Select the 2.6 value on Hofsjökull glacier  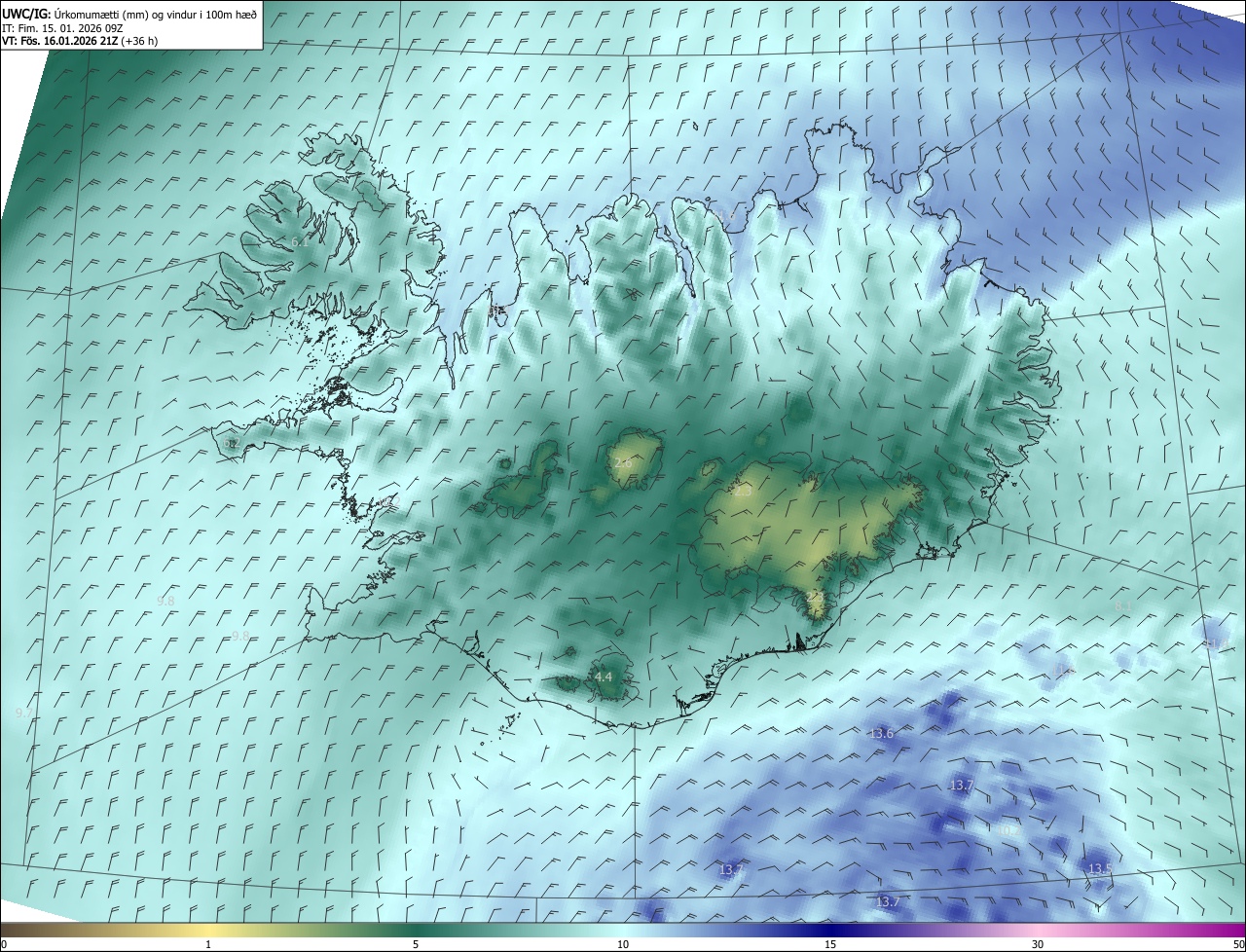pos(623,463)
